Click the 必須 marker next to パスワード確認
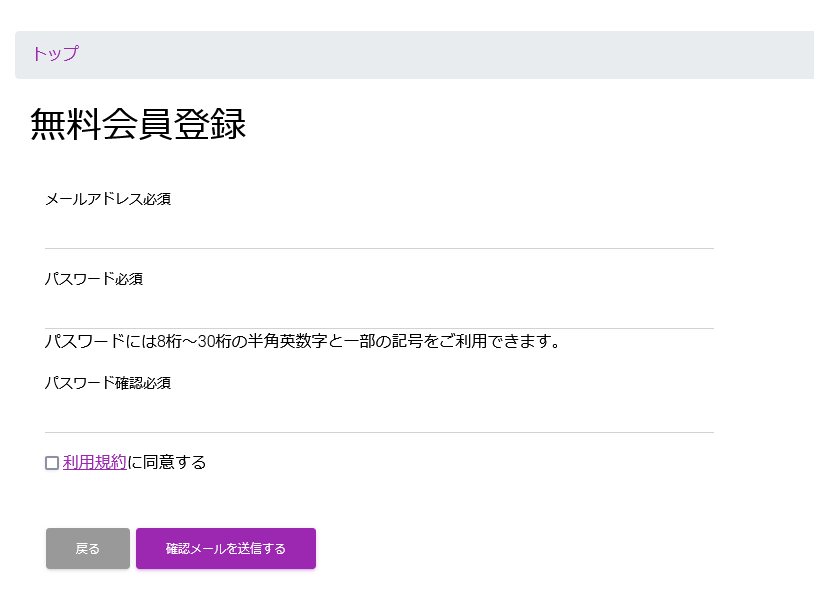Screen dimensions: 814x605 pyautogui.click(x=157, y=383)
